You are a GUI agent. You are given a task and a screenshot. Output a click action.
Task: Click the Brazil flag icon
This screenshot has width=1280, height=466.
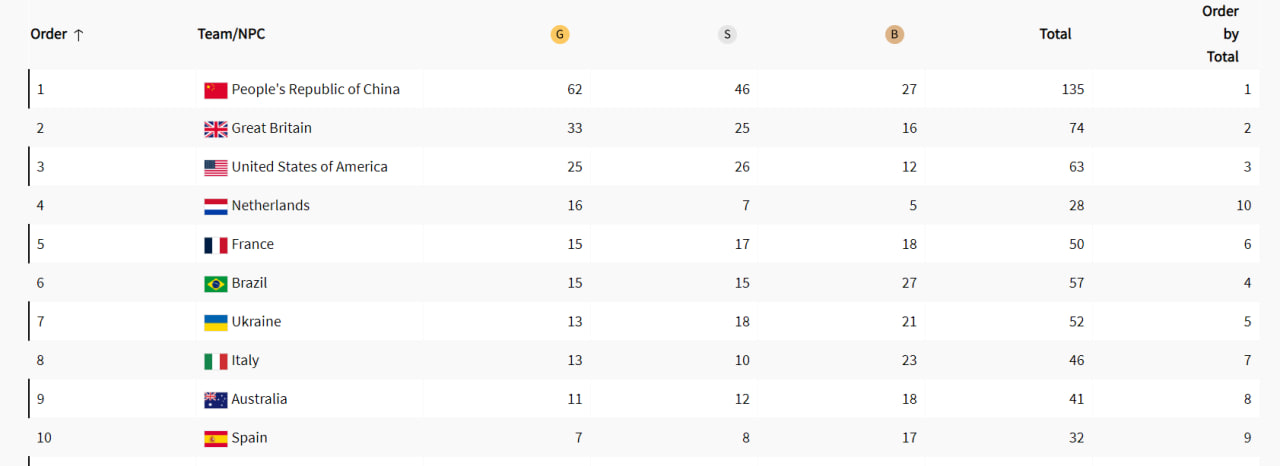(216, 284)
